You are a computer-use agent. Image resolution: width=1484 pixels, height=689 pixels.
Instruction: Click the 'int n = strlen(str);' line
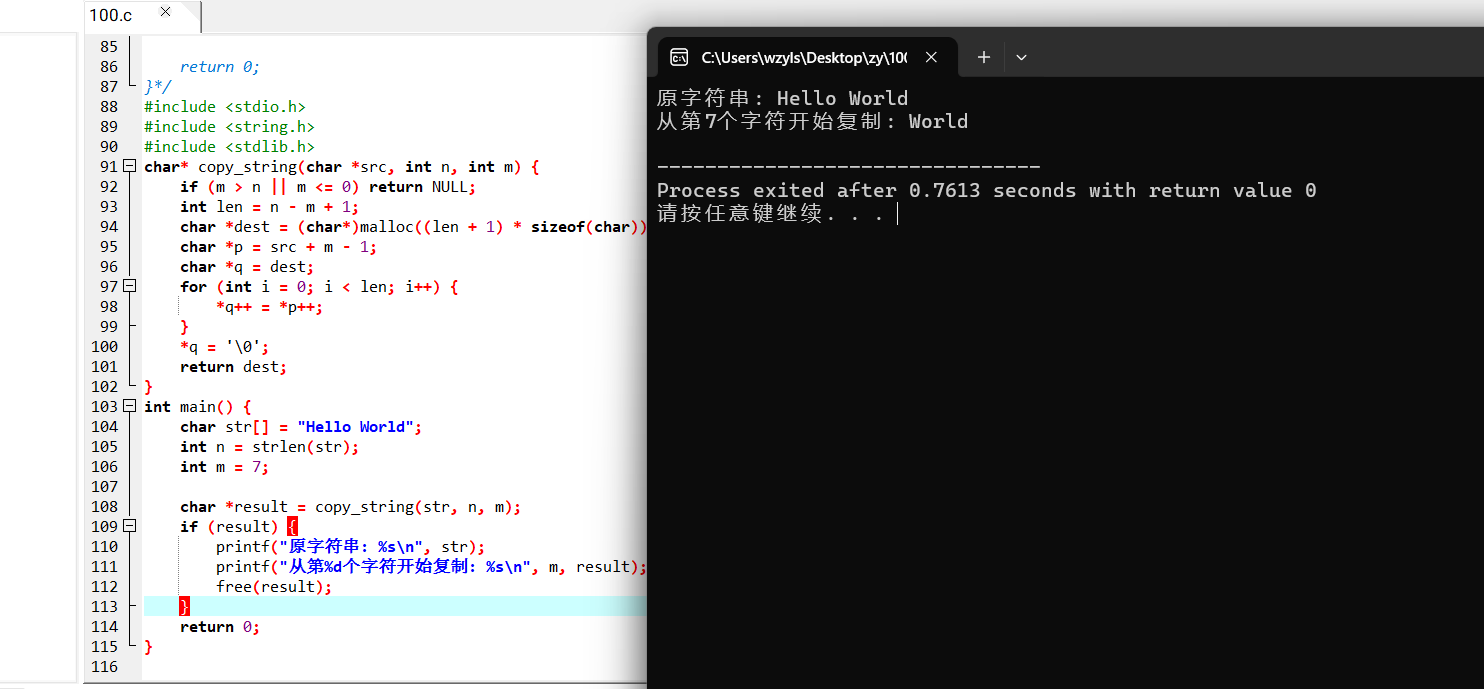[x=270, y=447]
